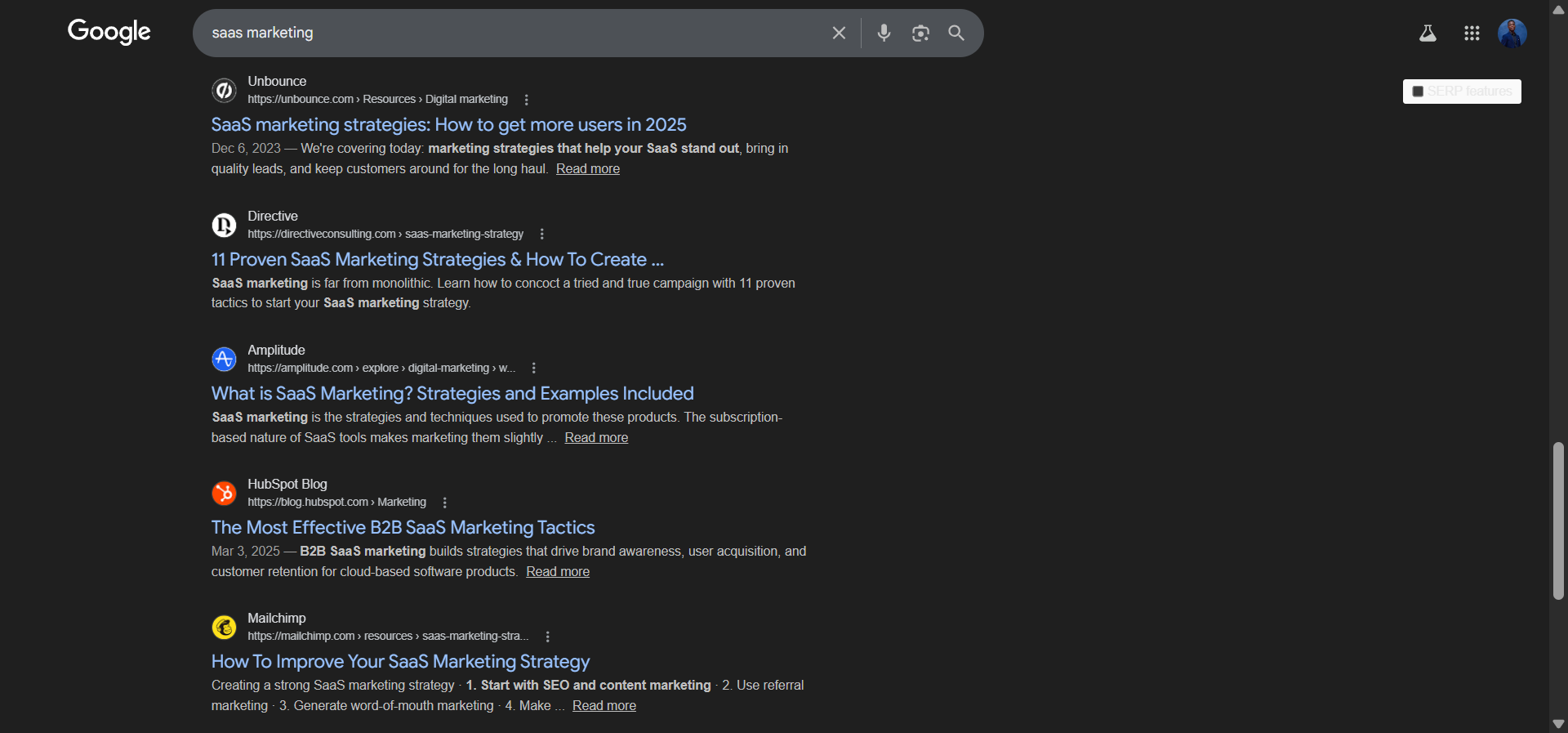This screenshot has width=1568, height=733.
Task: Click the "saas marketing" search input field
Action: (x=514, y=33)
